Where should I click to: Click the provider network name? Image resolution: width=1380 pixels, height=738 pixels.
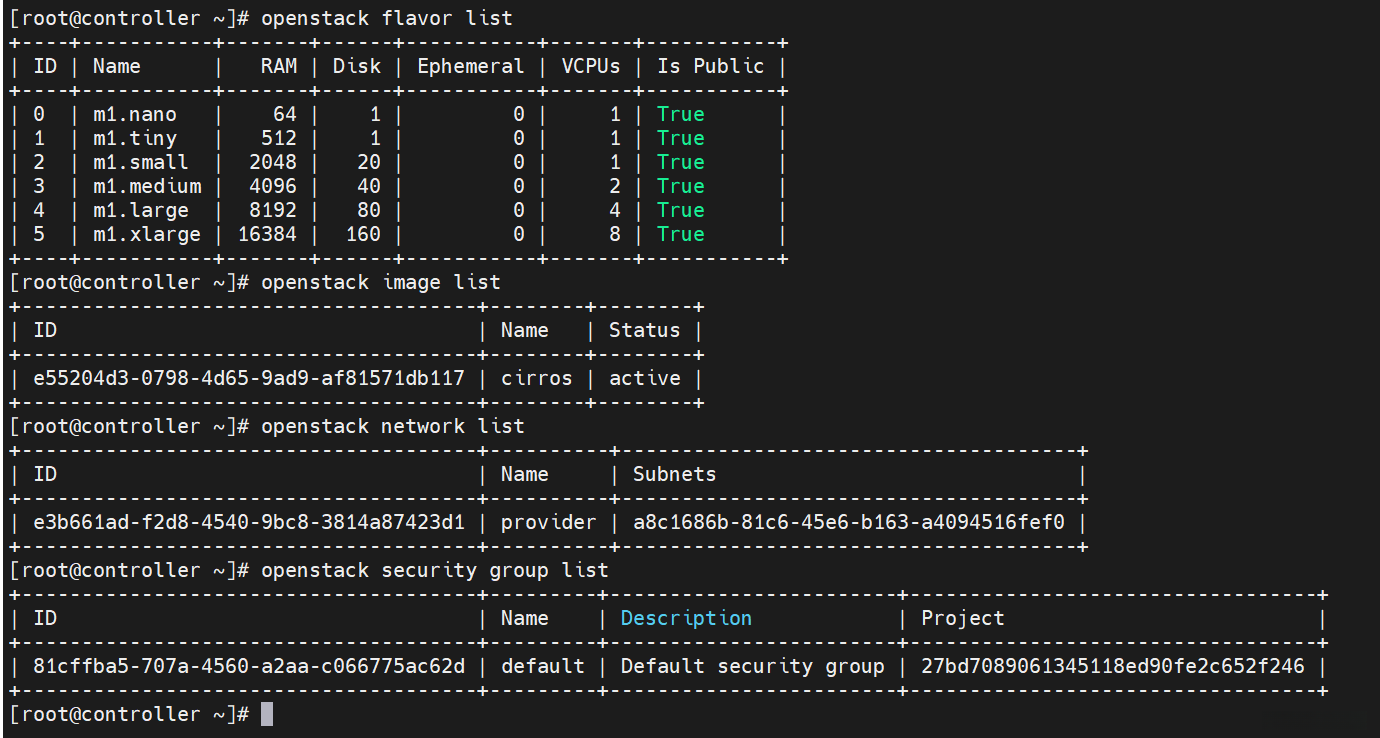(549, 522)
